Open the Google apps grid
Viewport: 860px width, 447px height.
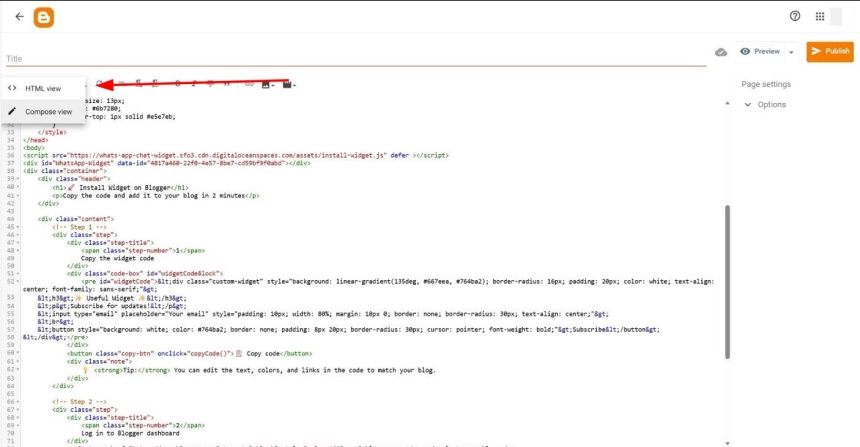click(x=819, y=16)
